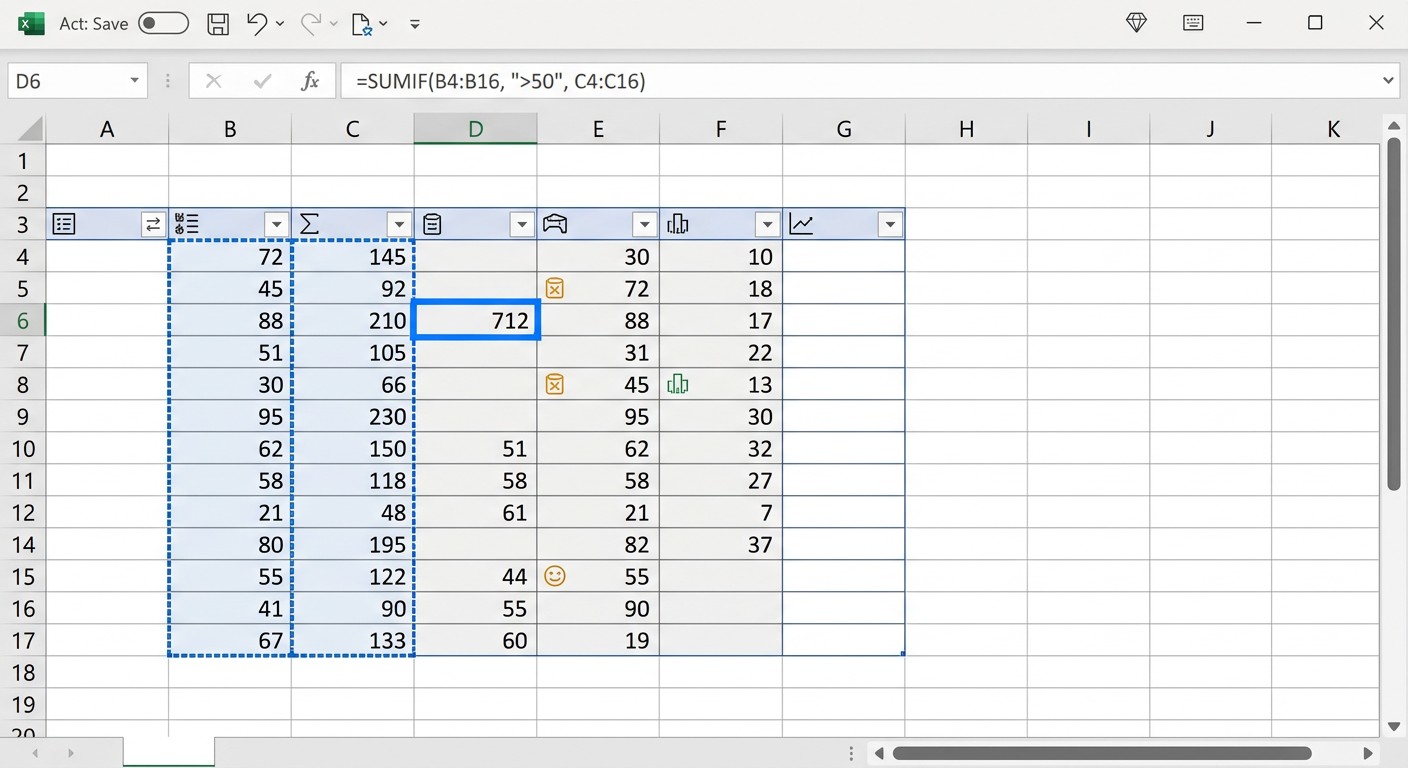This screenshot has width=1408, height=768.
Task: Select the row 18 header
Action: point(23,672)
